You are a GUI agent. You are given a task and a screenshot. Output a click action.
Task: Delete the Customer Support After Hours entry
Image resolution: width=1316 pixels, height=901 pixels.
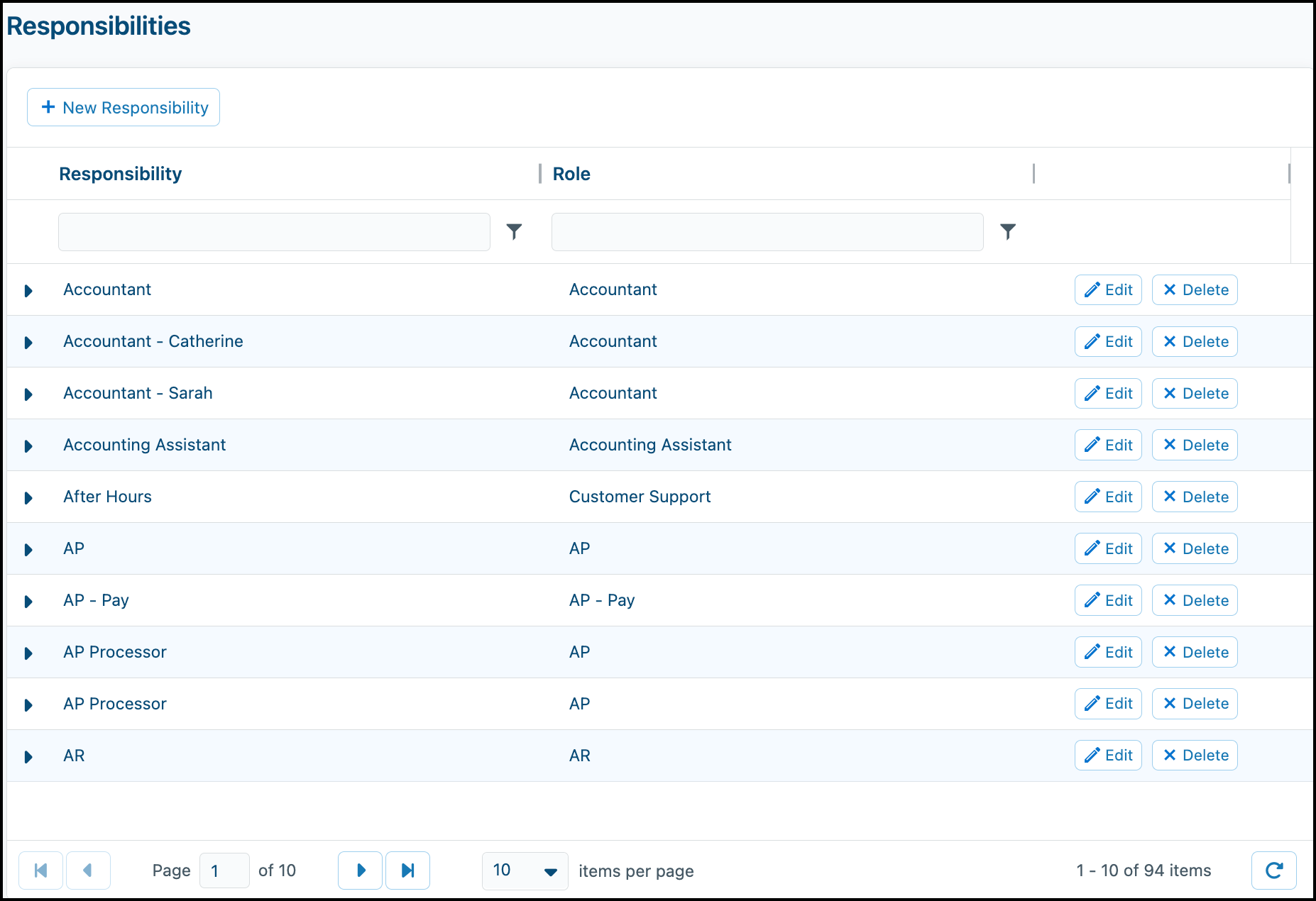click(1195, 497)
